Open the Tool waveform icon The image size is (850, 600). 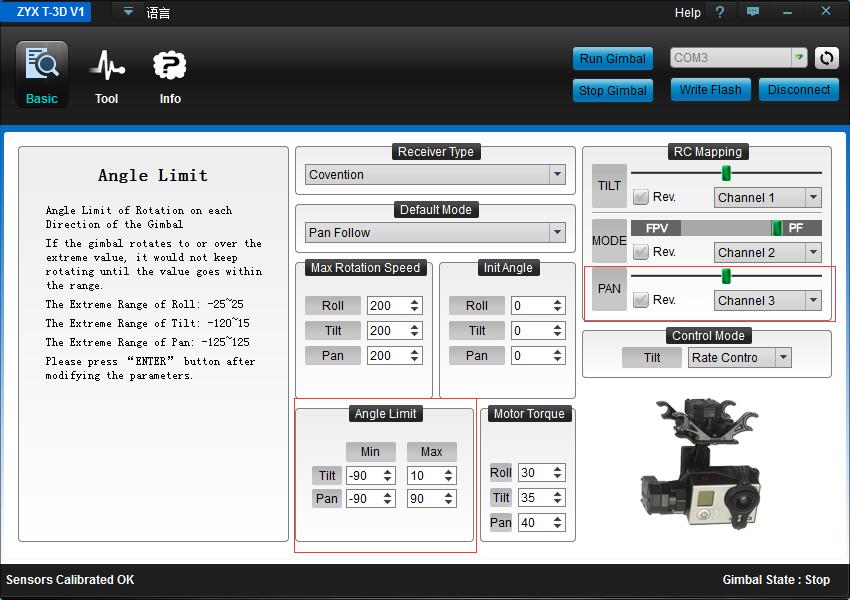tap(106, 66)
